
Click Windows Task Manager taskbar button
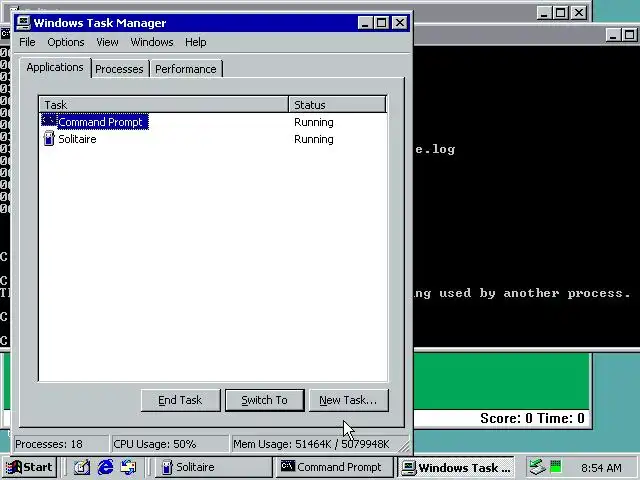coord(455,467)
